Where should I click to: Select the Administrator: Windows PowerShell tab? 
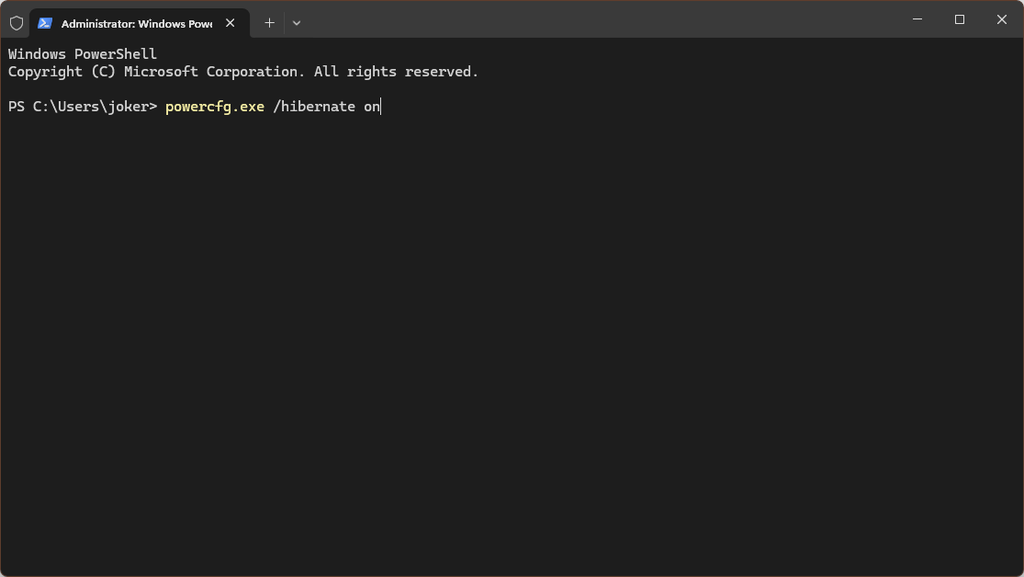click(140, 23)
